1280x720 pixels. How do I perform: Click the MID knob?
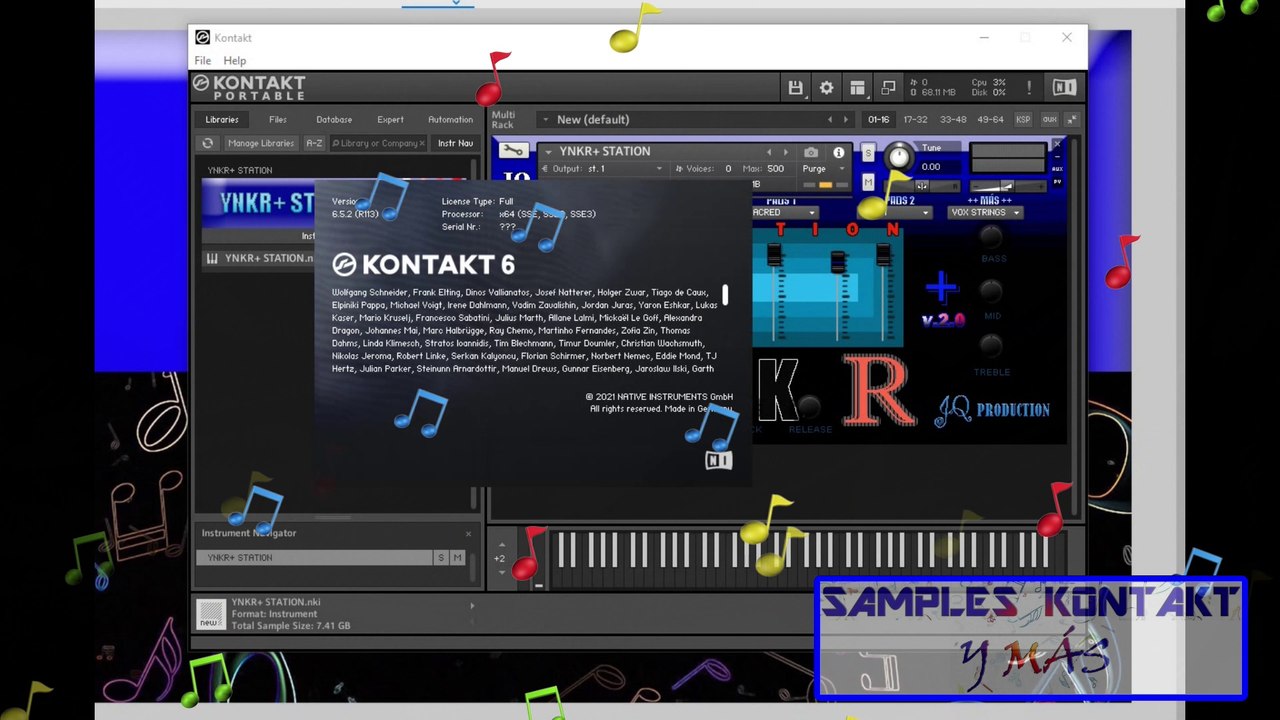point(990,291)
